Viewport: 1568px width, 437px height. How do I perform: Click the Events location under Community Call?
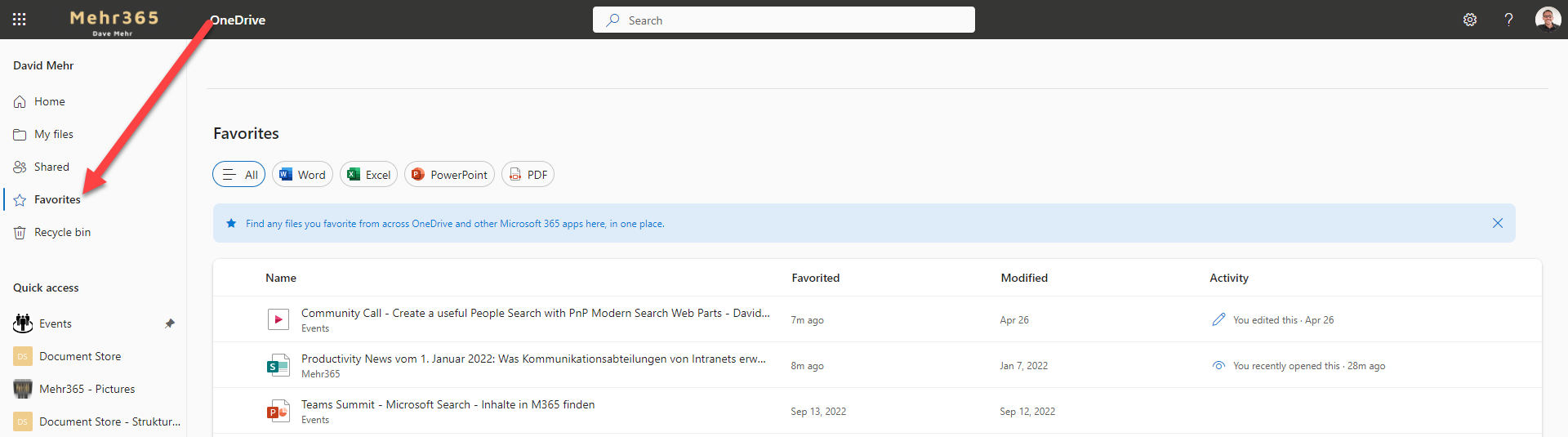point(315,328)
